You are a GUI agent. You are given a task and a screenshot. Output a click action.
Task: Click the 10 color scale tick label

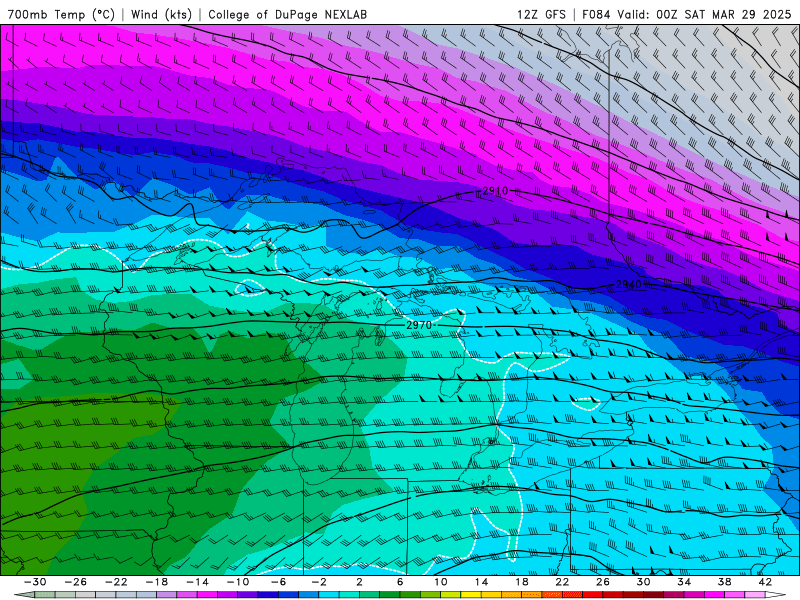tap(440, 582)
